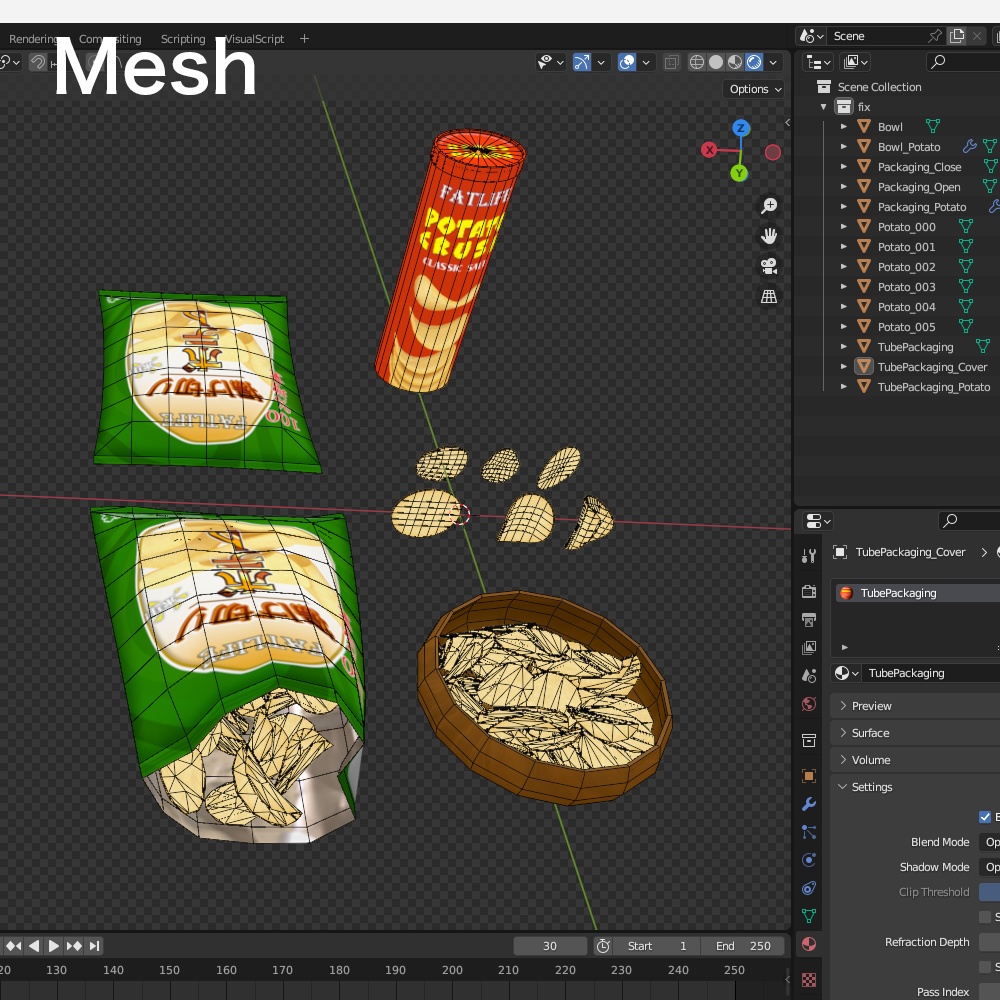This screenshot has width=1000, height=1000.
Task: Switch to material preview shading
Action: pos(735,62)
